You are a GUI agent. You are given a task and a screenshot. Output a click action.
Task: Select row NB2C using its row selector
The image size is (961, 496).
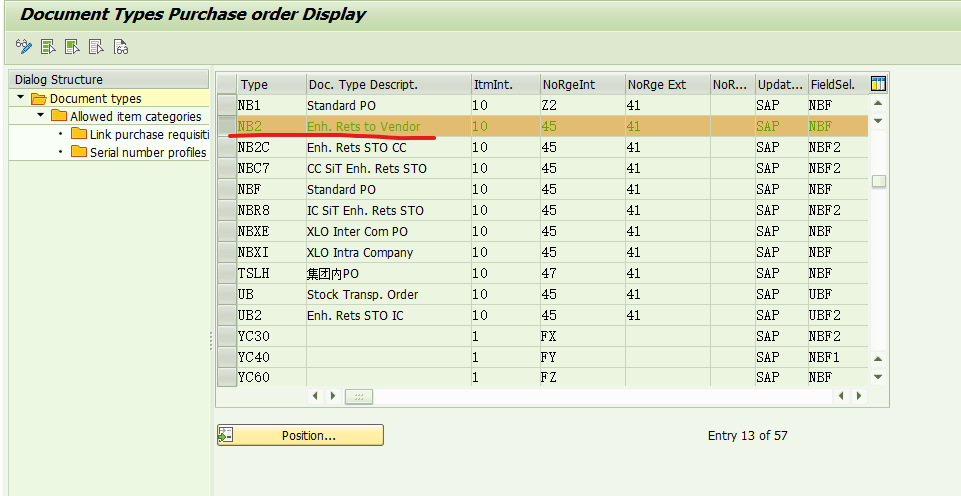(x=227, y=147)
